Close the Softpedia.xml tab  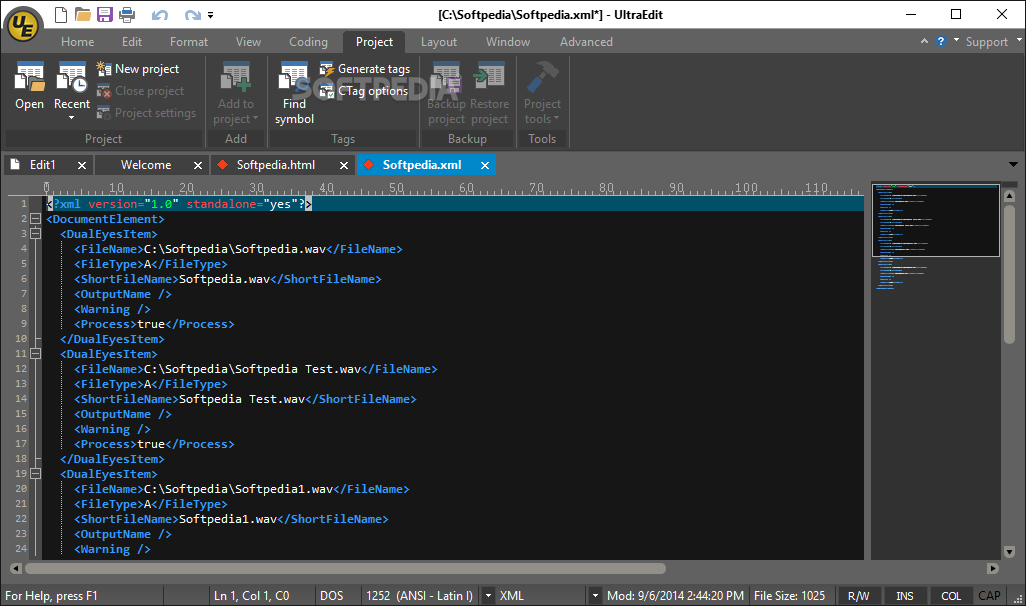[485, 166]
